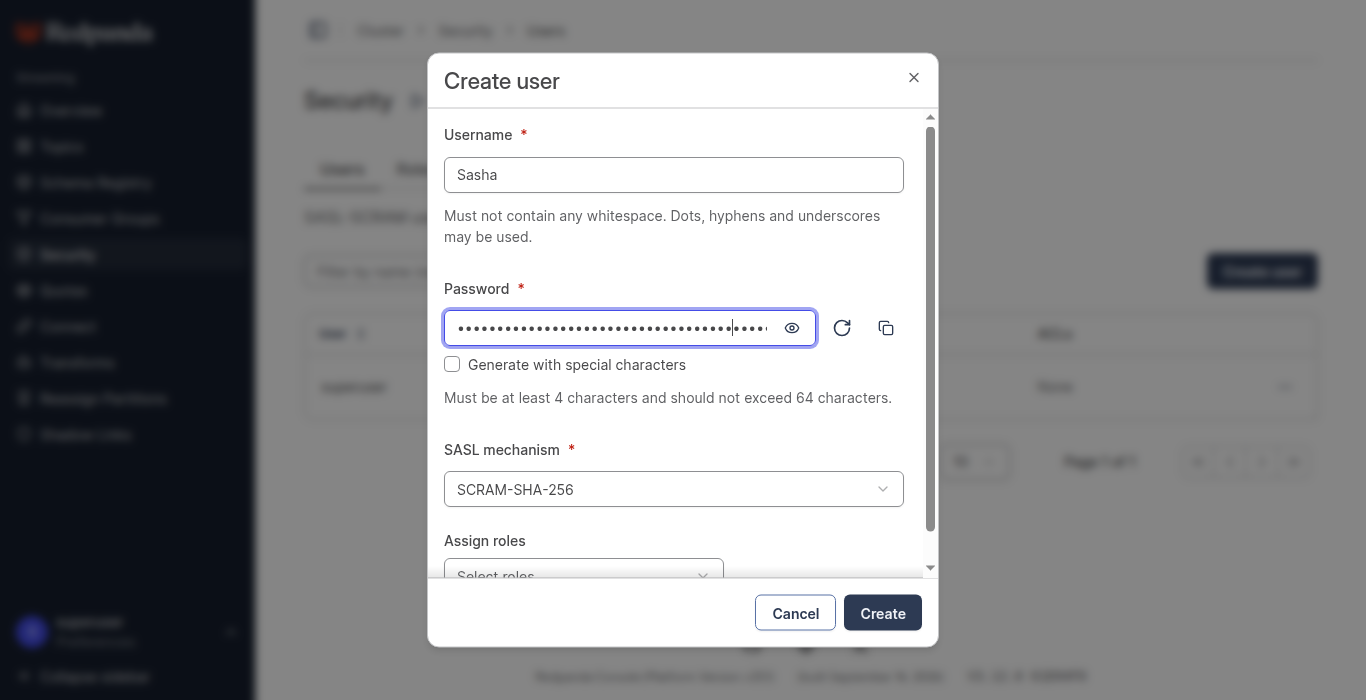Viewport: 1366px width, 700px height.
Task: Click the sidebar toggle icon beside breadcrumbs
Action: (x=318, y=31)
